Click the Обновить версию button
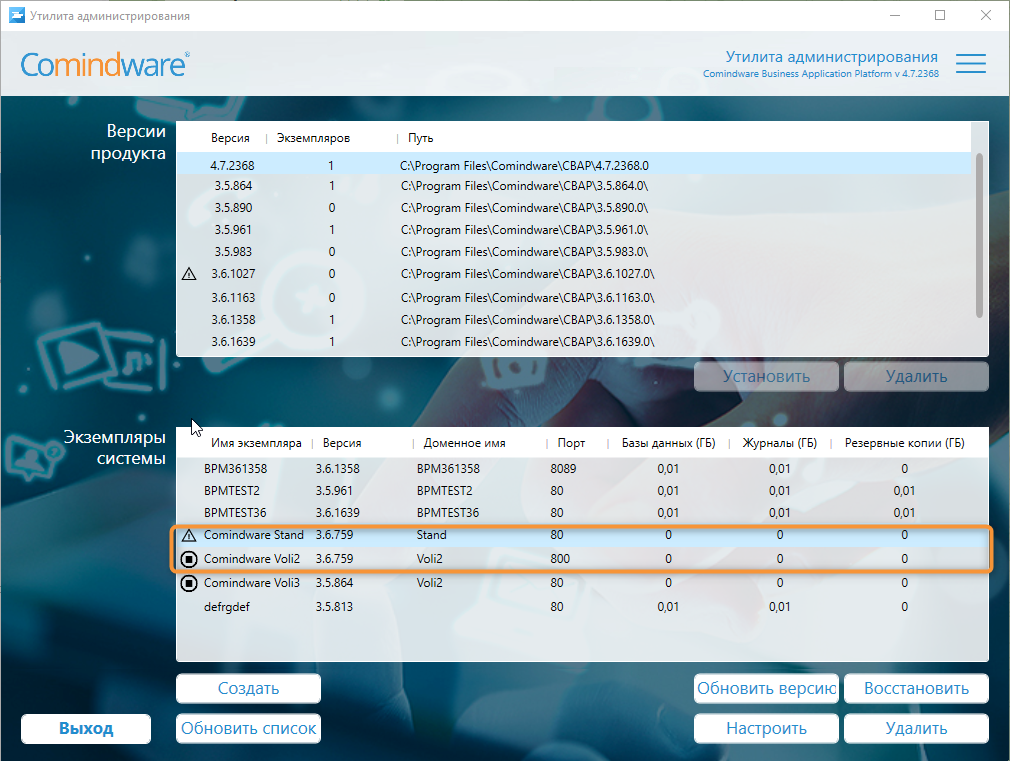Screen dimensions: 1010x761 [x=766, y=688]
